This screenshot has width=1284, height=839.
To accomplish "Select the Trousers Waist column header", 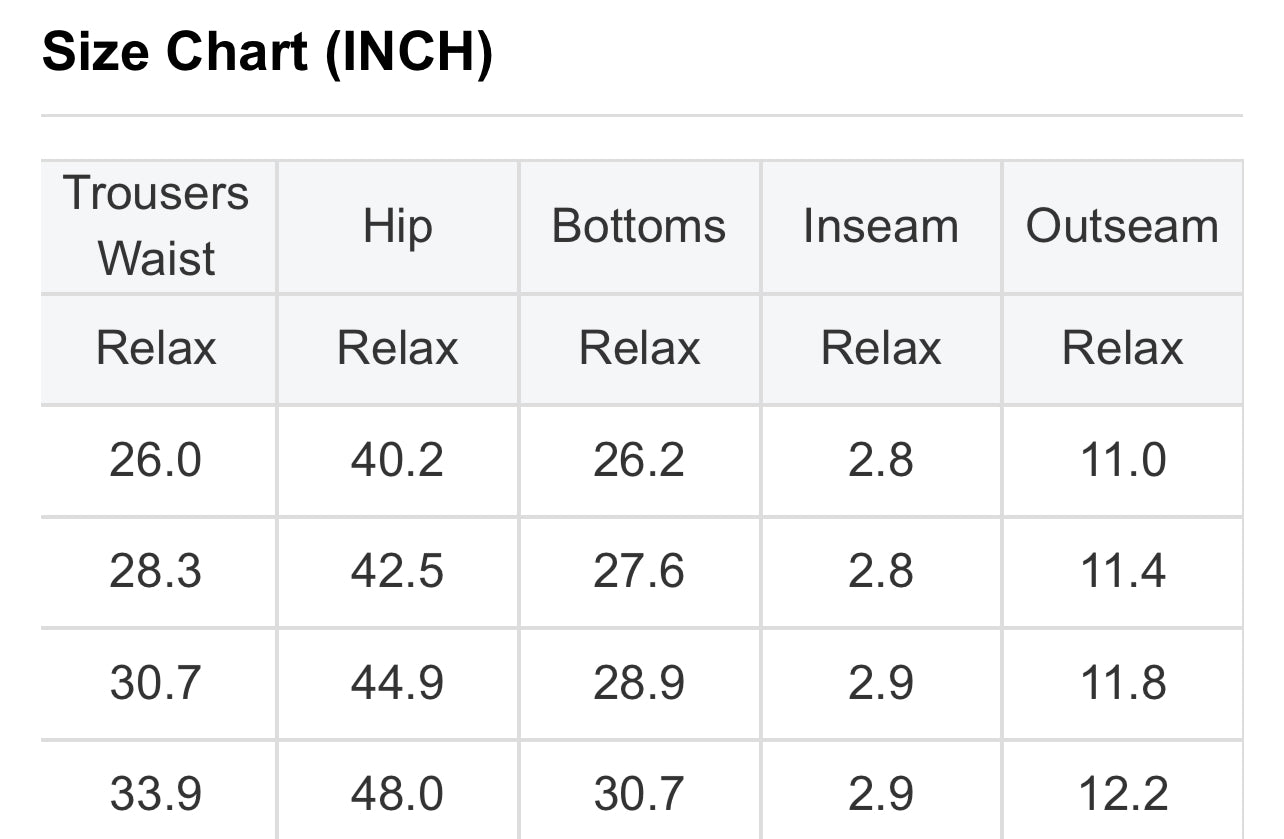I will tap(156, 226).
